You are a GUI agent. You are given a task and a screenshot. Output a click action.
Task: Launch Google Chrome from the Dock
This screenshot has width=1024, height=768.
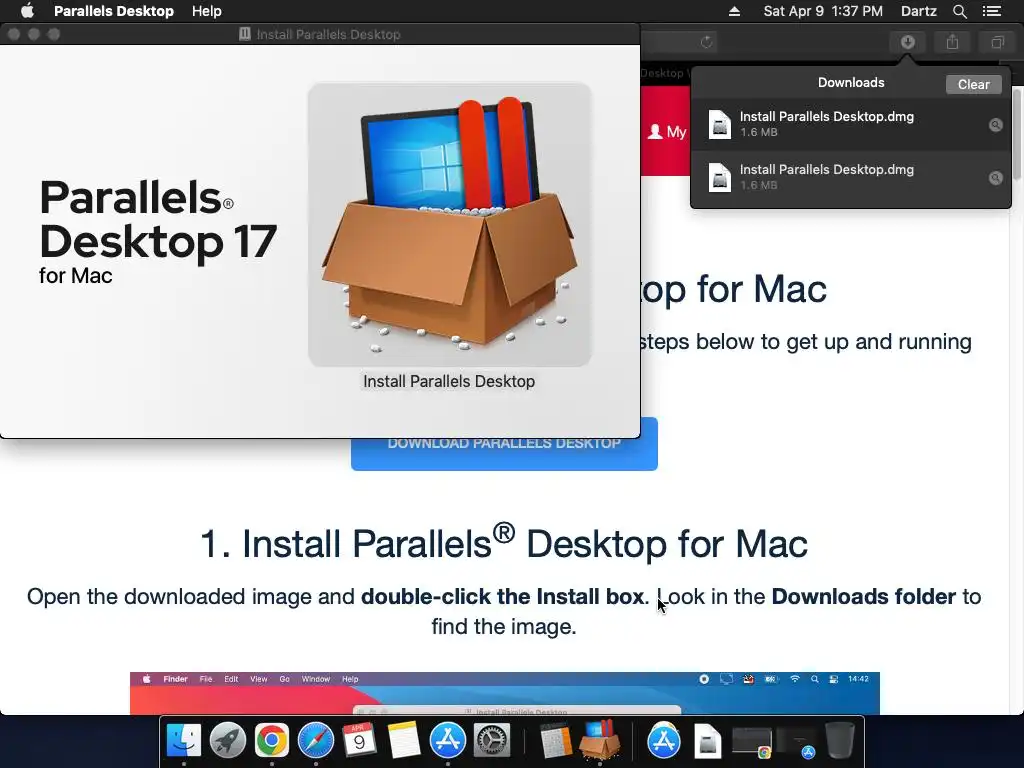click(x=272, y=741)
